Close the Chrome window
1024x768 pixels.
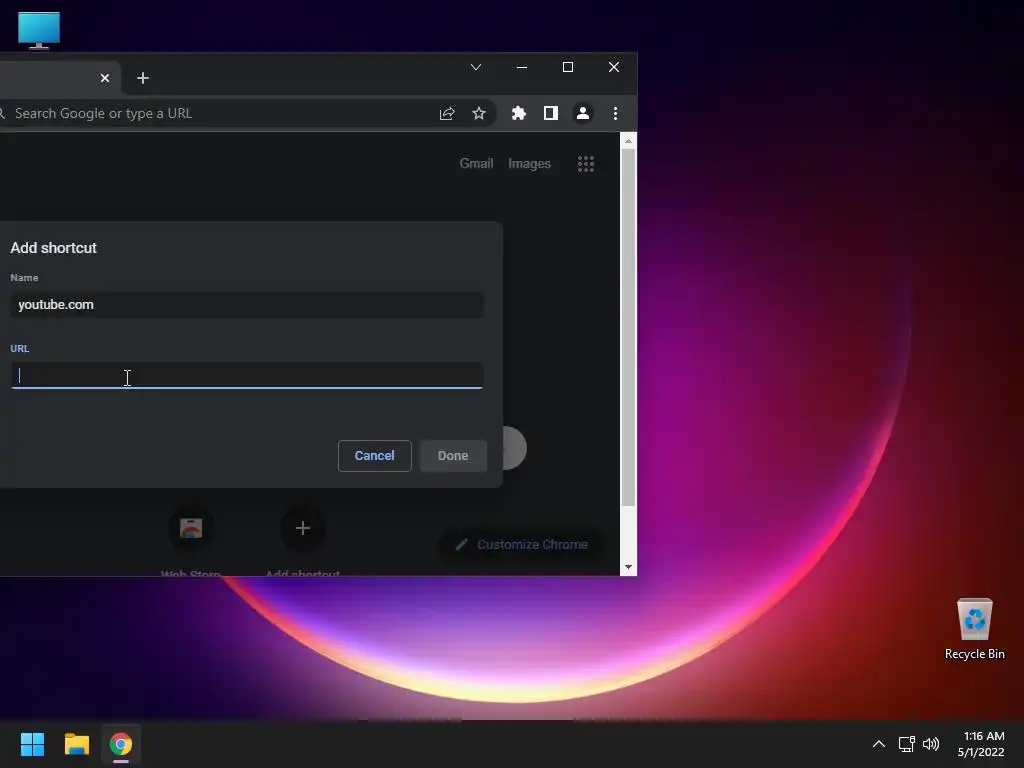614,67
